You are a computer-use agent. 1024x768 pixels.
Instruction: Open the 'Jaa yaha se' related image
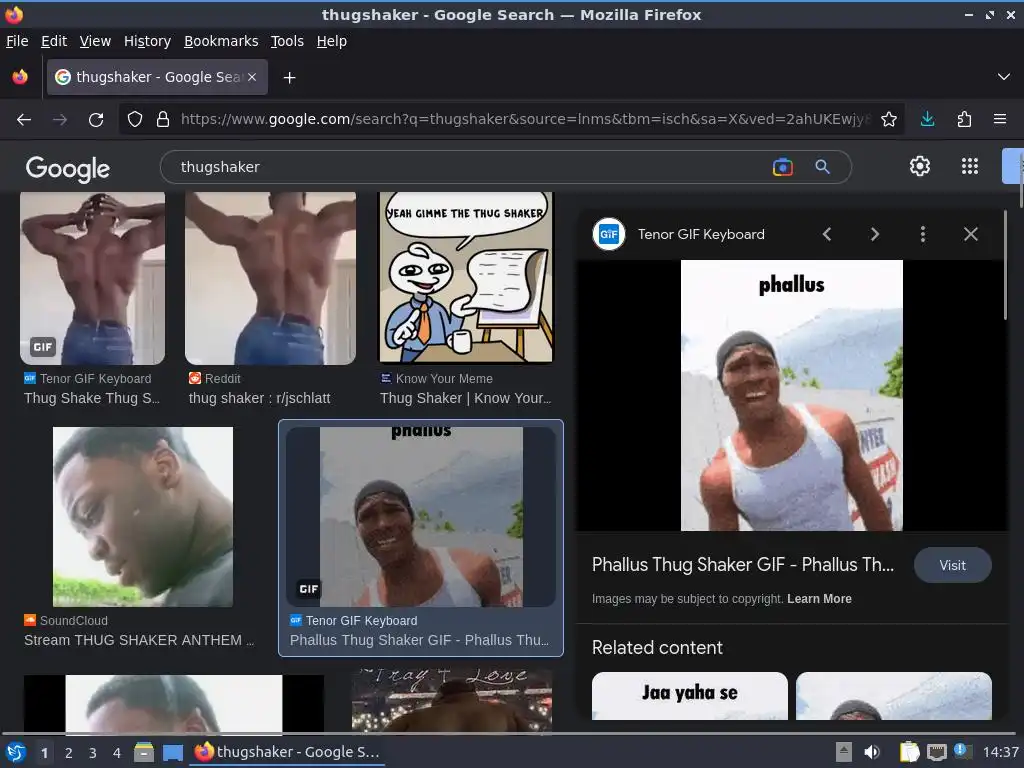click(x=690, y=696)
